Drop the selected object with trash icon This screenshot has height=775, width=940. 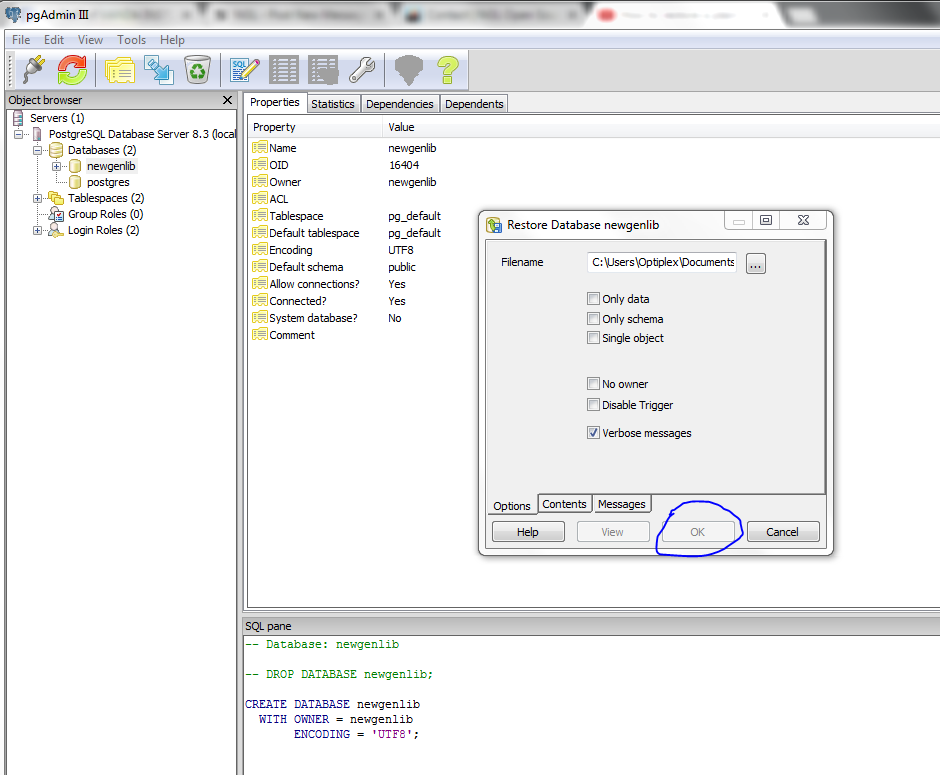pyautogui.click(x=198, y=69)
